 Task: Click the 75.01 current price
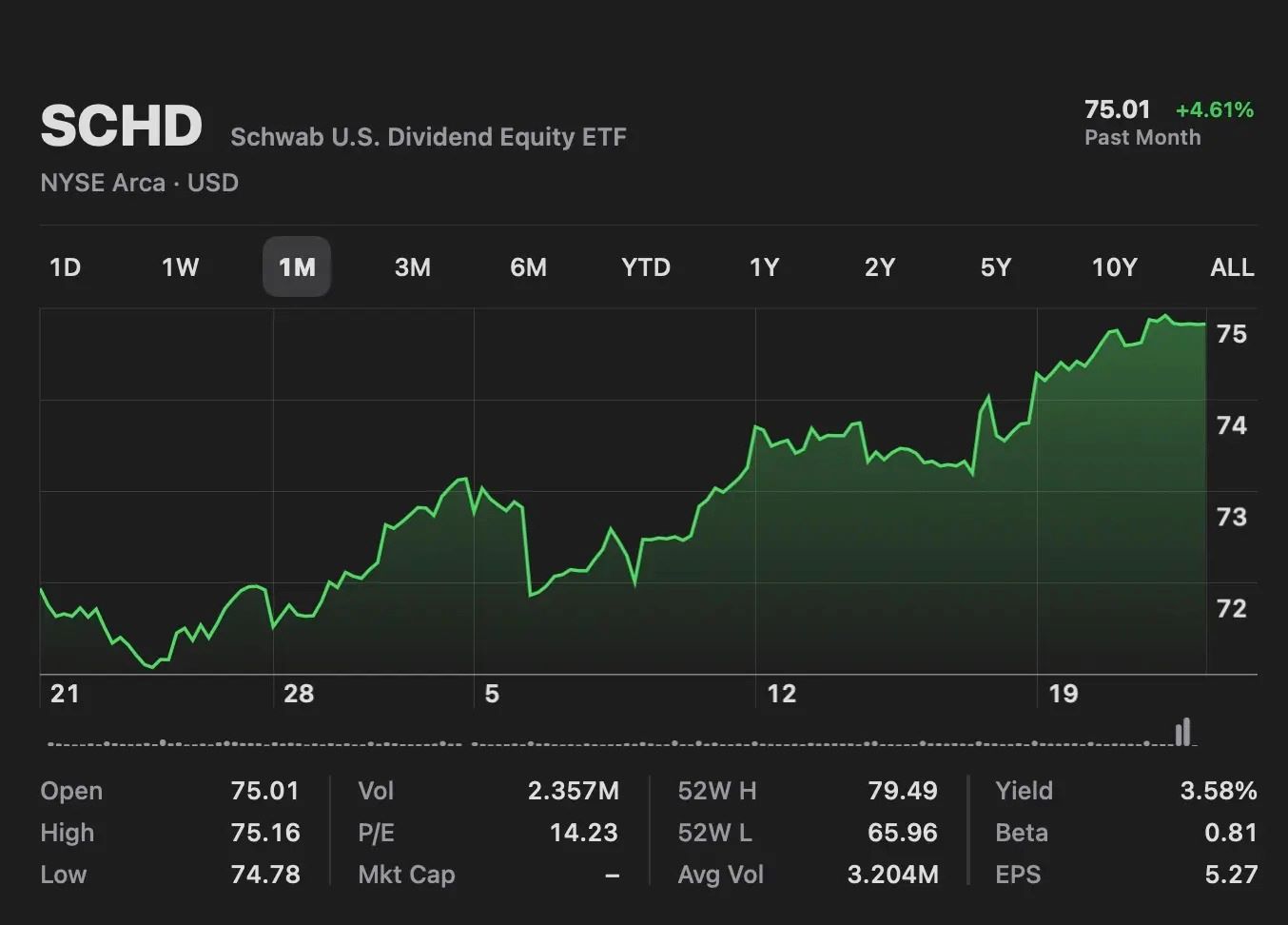pos(1117,109)
